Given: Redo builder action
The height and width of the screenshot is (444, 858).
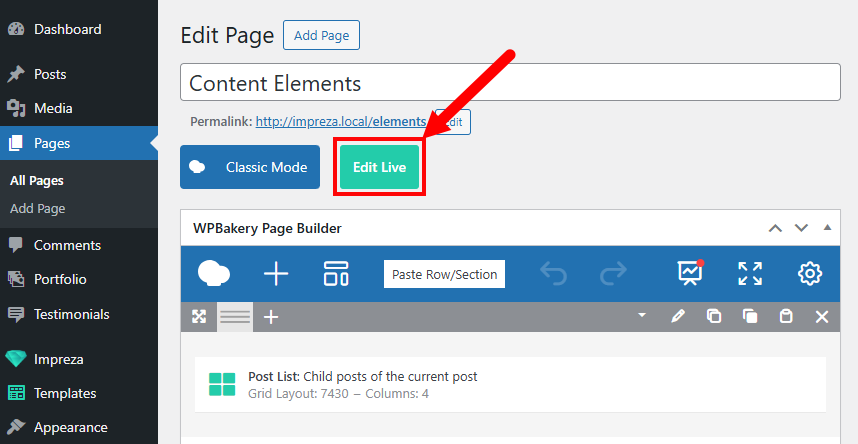Looking at the screenshot, I should [613, 274].
